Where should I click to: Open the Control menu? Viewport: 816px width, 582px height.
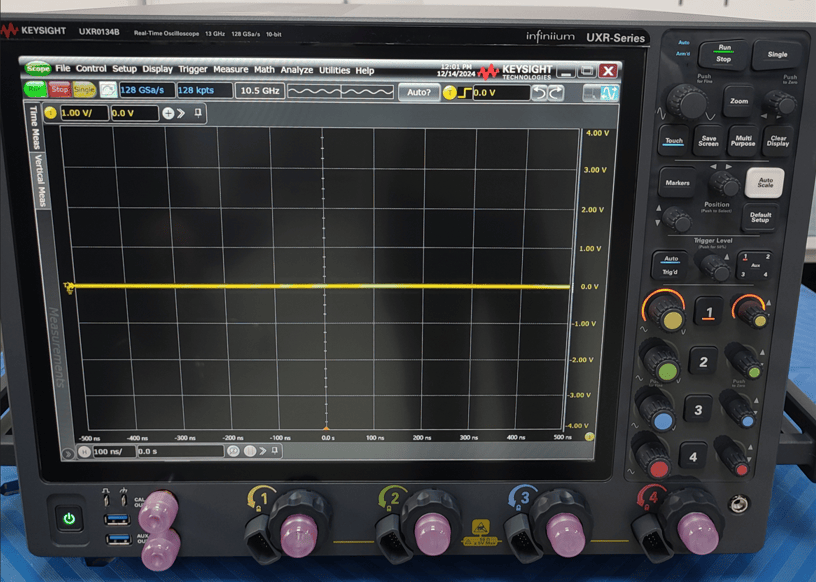91,68
